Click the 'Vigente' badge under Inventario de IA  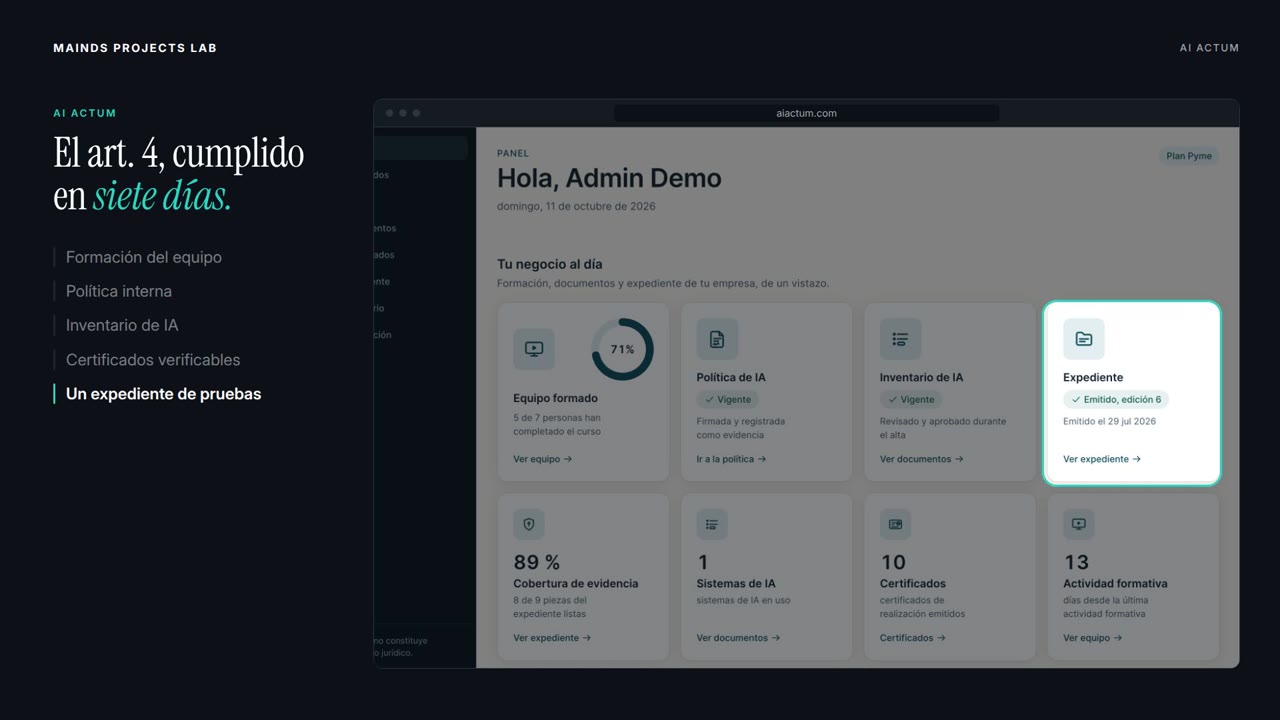tap(911, 399)
